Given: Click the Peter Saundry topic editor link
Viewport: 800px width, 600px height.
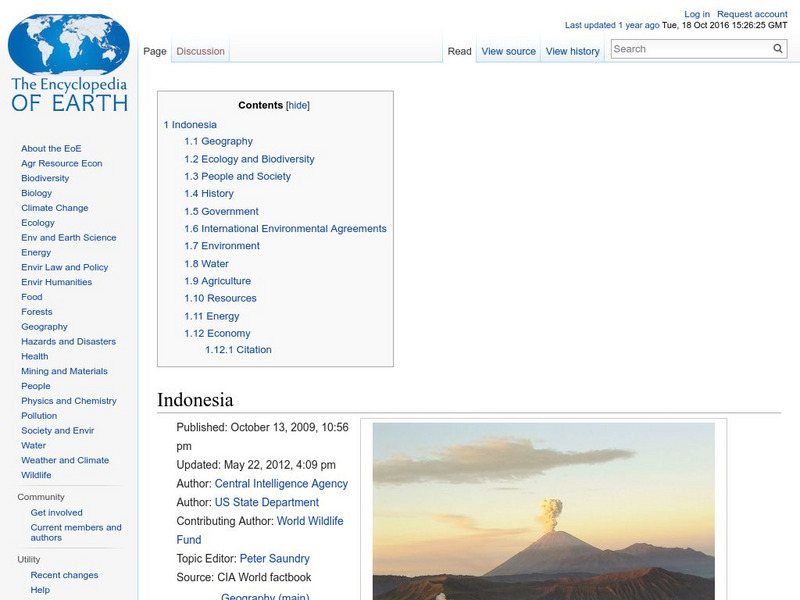Looking at the screenshot, I should click(x=275, y=558).
